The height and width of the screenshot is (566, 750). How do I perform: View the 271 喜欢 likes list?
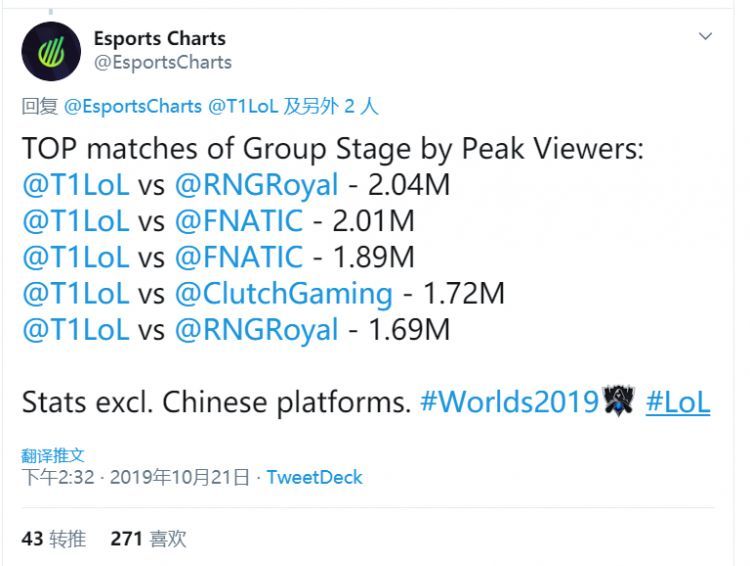pos(148,539)
